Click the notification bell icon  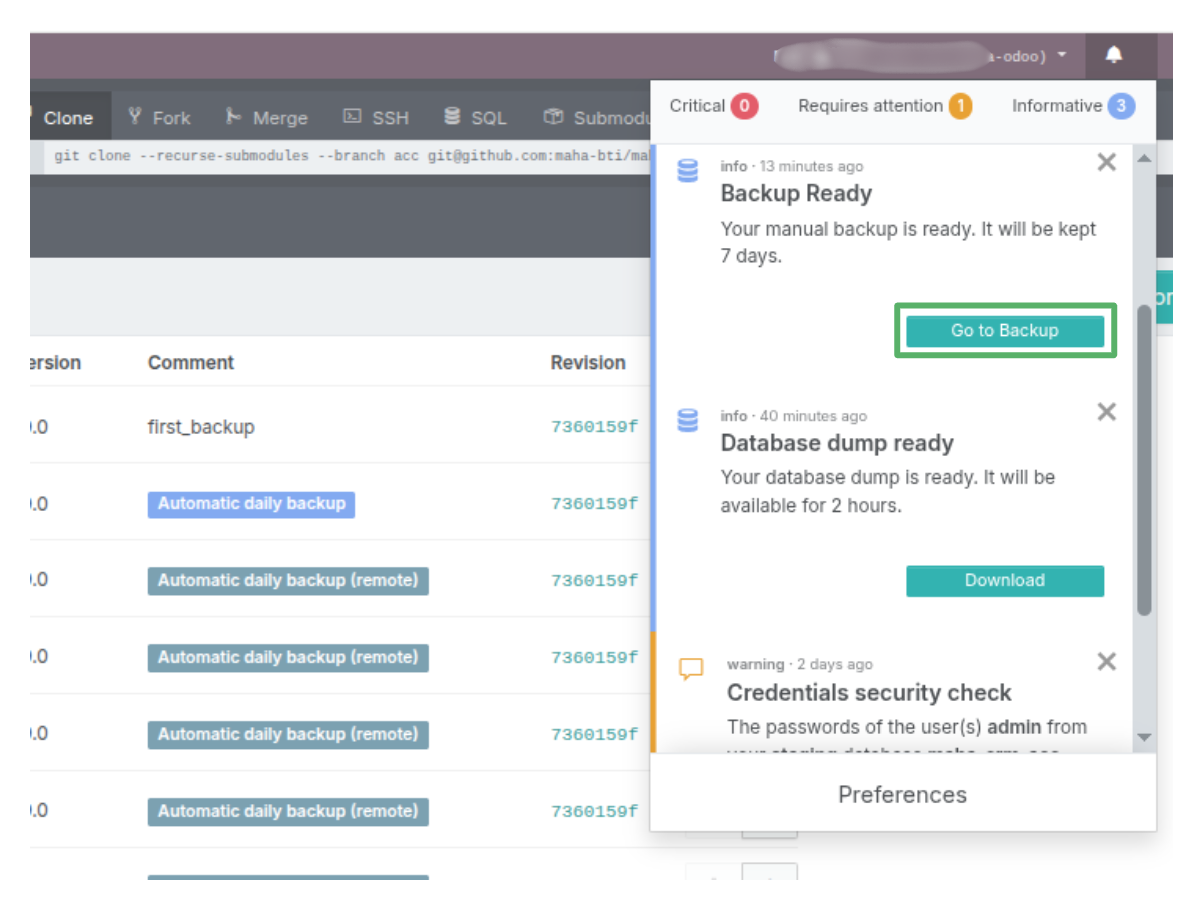[1114, 56]
